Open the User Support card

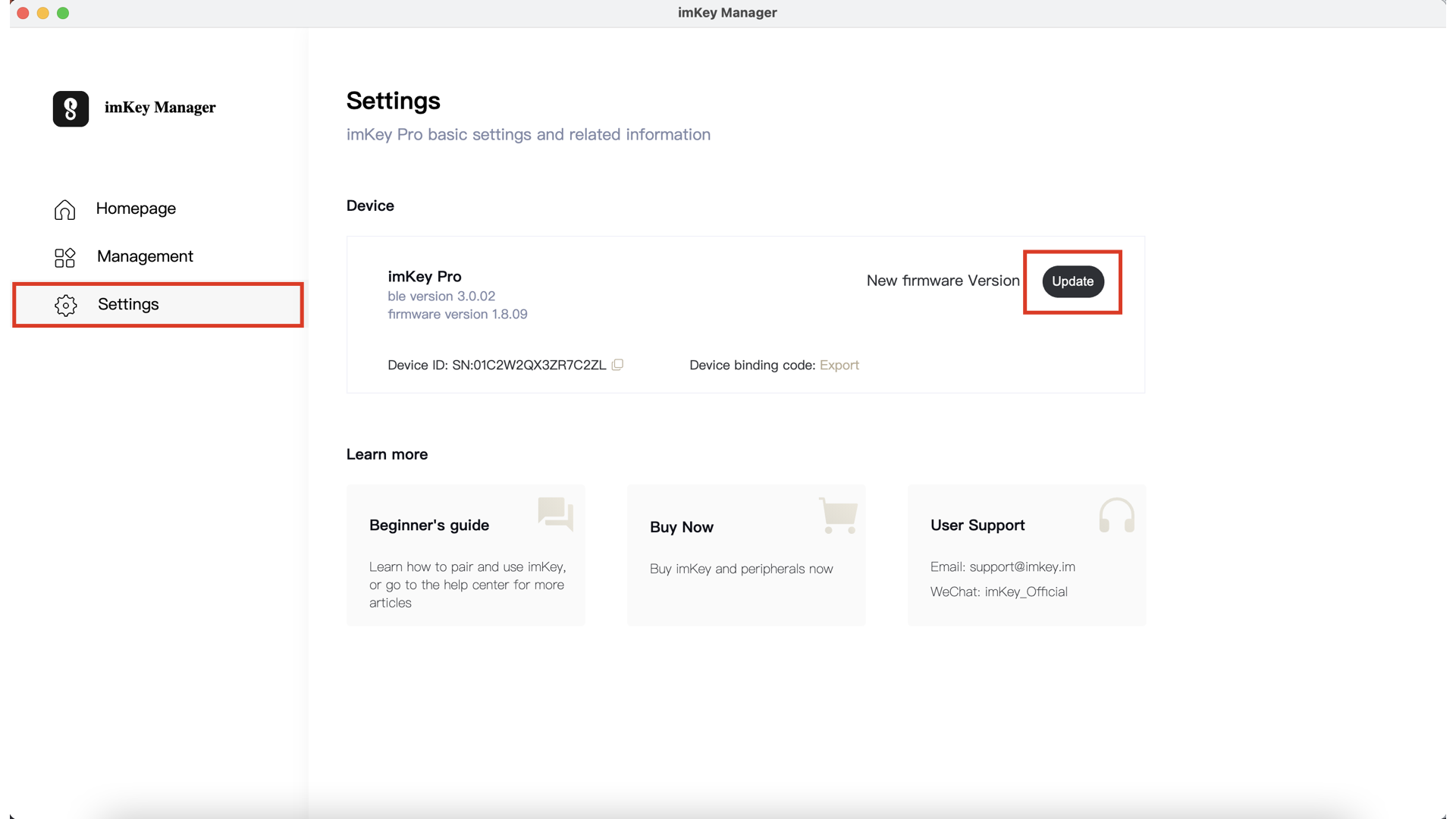1027,555
